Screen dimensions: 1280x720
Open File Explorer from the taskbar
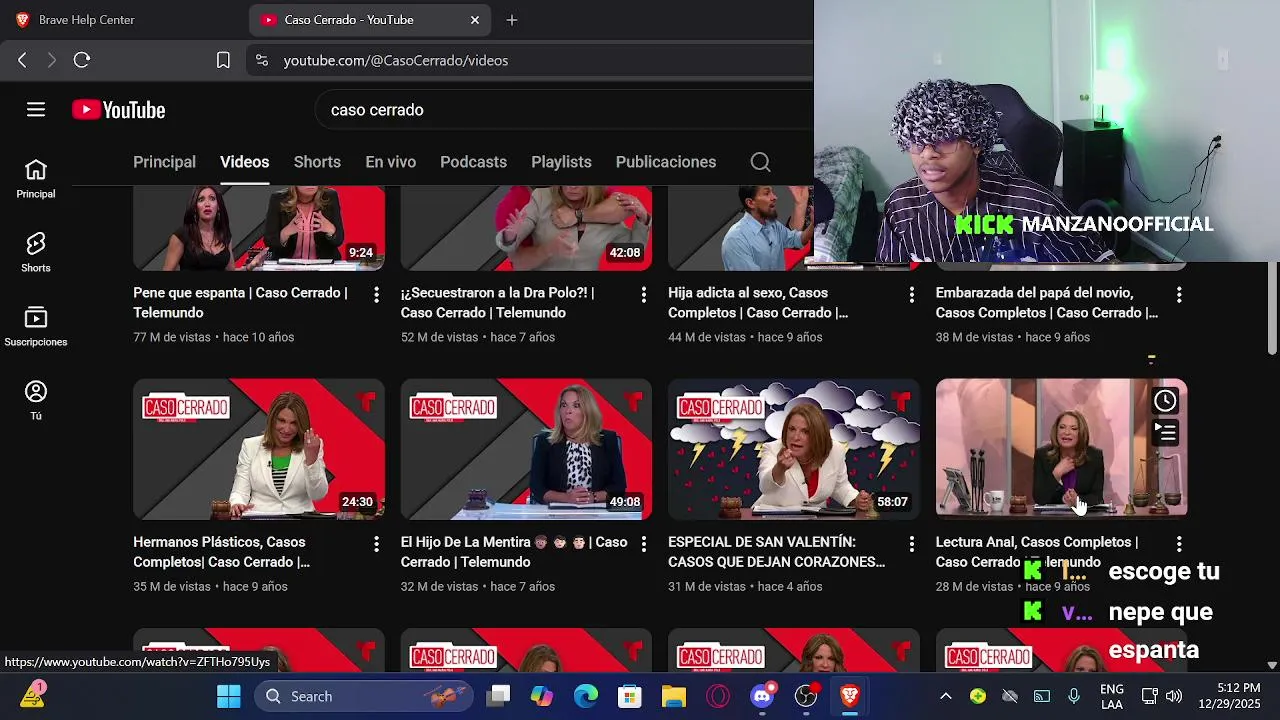674,696
